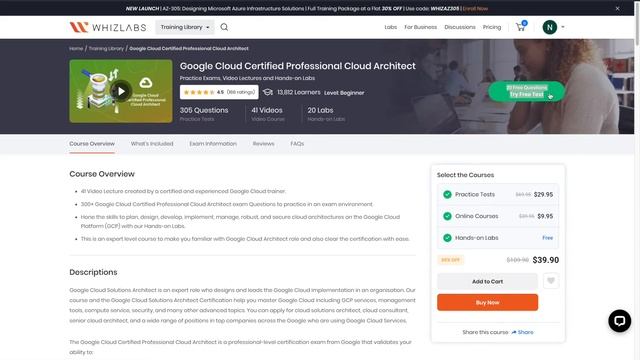Click the $39.90 total price
This screenshot has height=360, width=640.
coord(546,260)
